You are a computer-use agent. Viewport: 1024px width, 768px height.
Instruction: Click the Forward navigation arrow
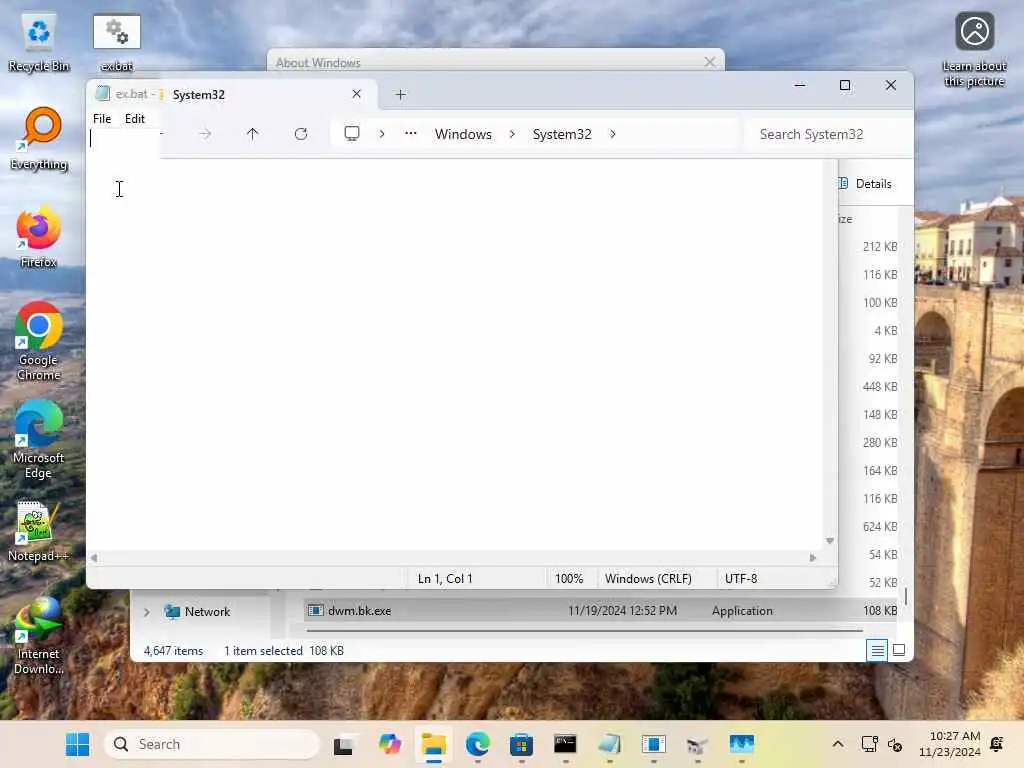click(x=205, y=134)
